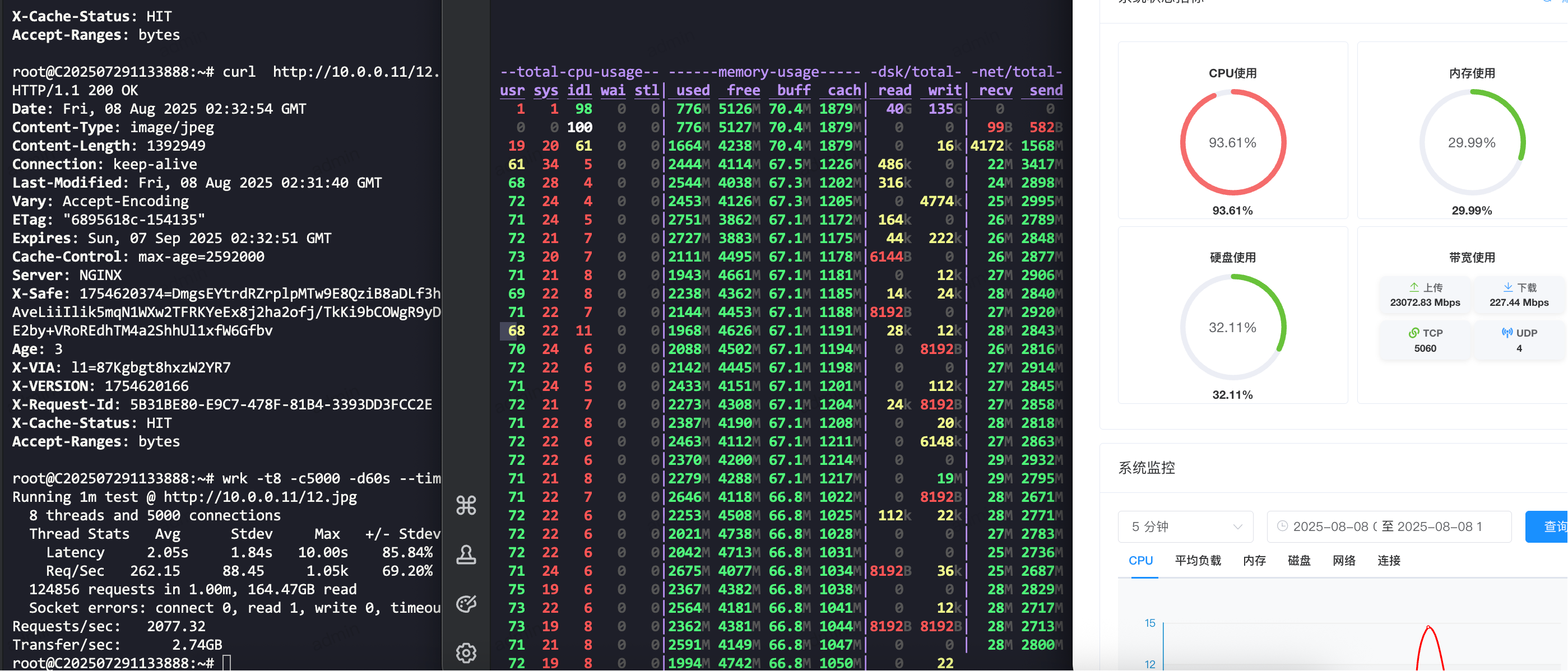Select the CPU tab in 系统监控
Viewport: 1568px width, 671px height.
tap(1141, 560)
